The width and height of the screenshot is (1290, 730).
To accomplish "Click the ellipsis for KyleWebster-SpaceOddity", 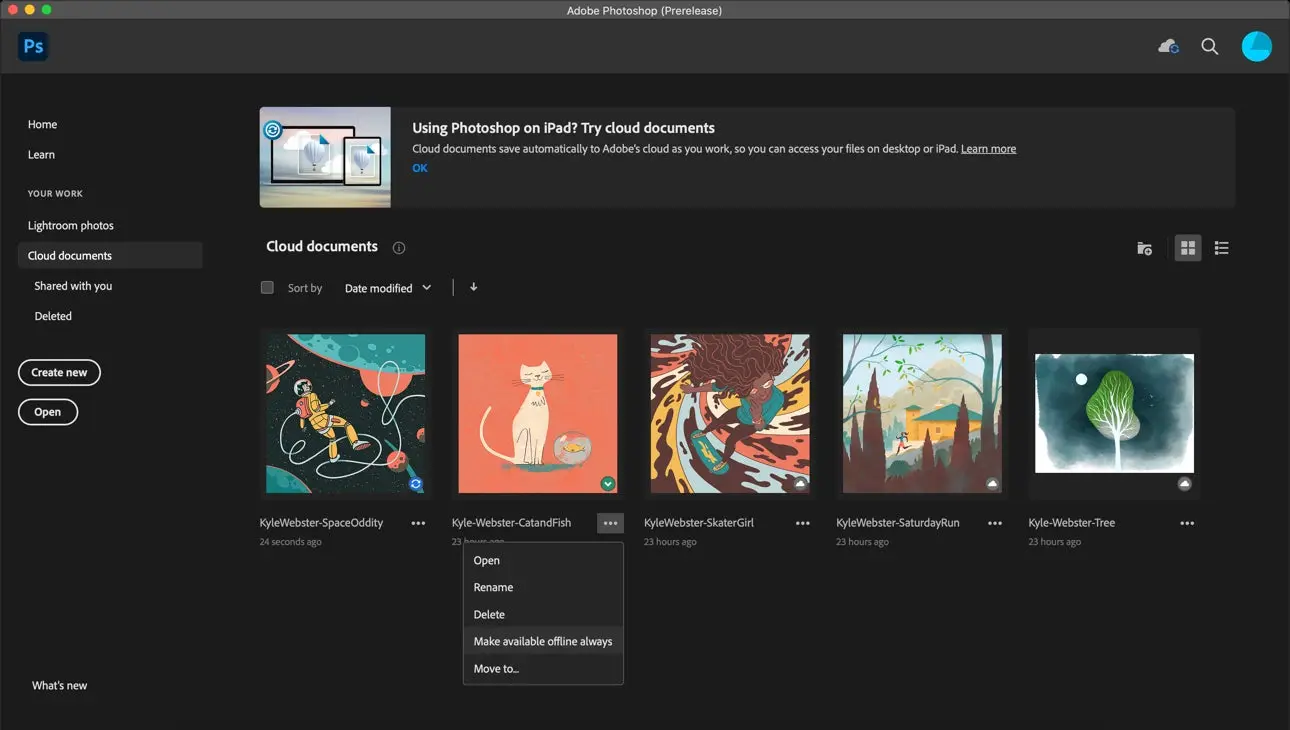I will (x=418, y=522).
